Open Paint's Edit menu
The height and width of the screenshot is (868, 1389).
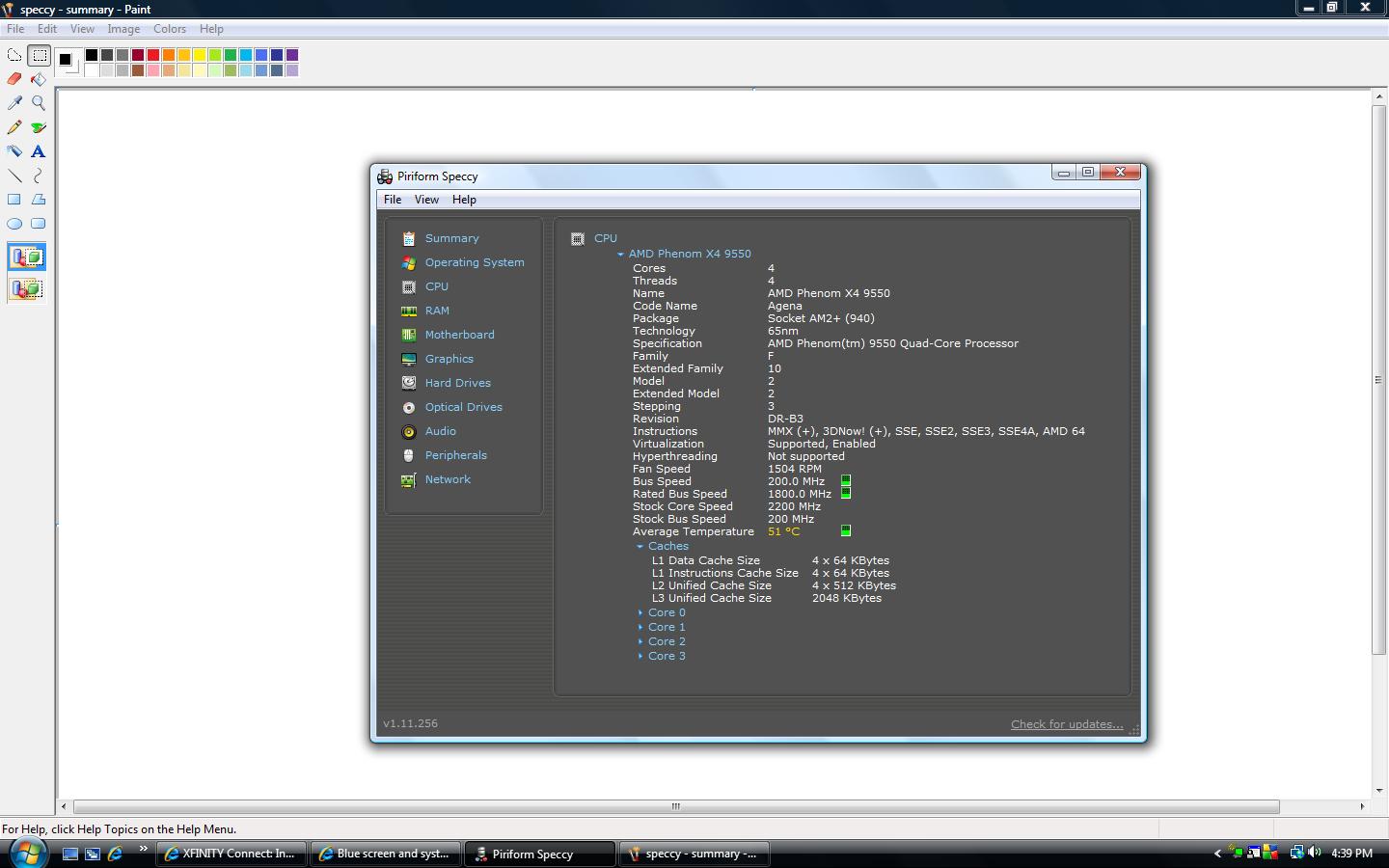tap(47, 29)
